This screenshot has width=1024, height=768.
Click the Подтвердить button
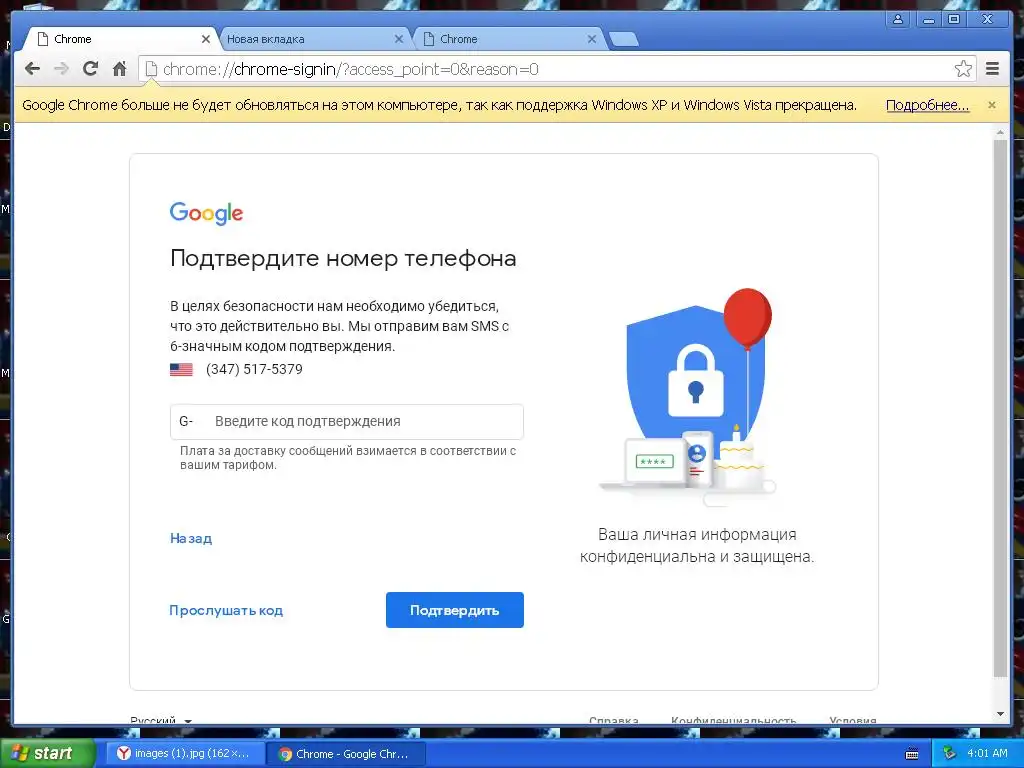pos(455,610)
